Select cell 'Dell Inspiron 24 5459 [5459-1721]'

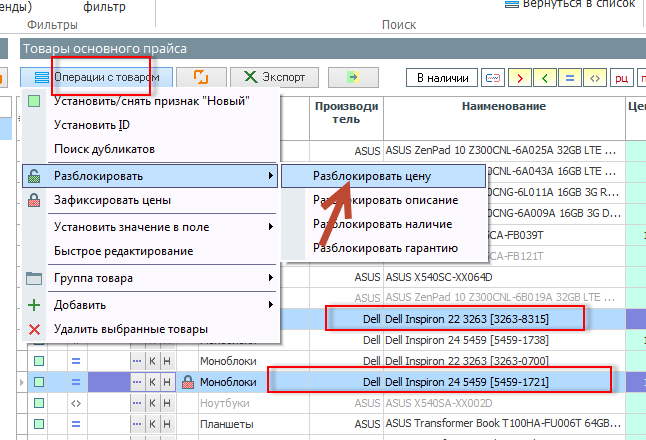coord(504,382)
